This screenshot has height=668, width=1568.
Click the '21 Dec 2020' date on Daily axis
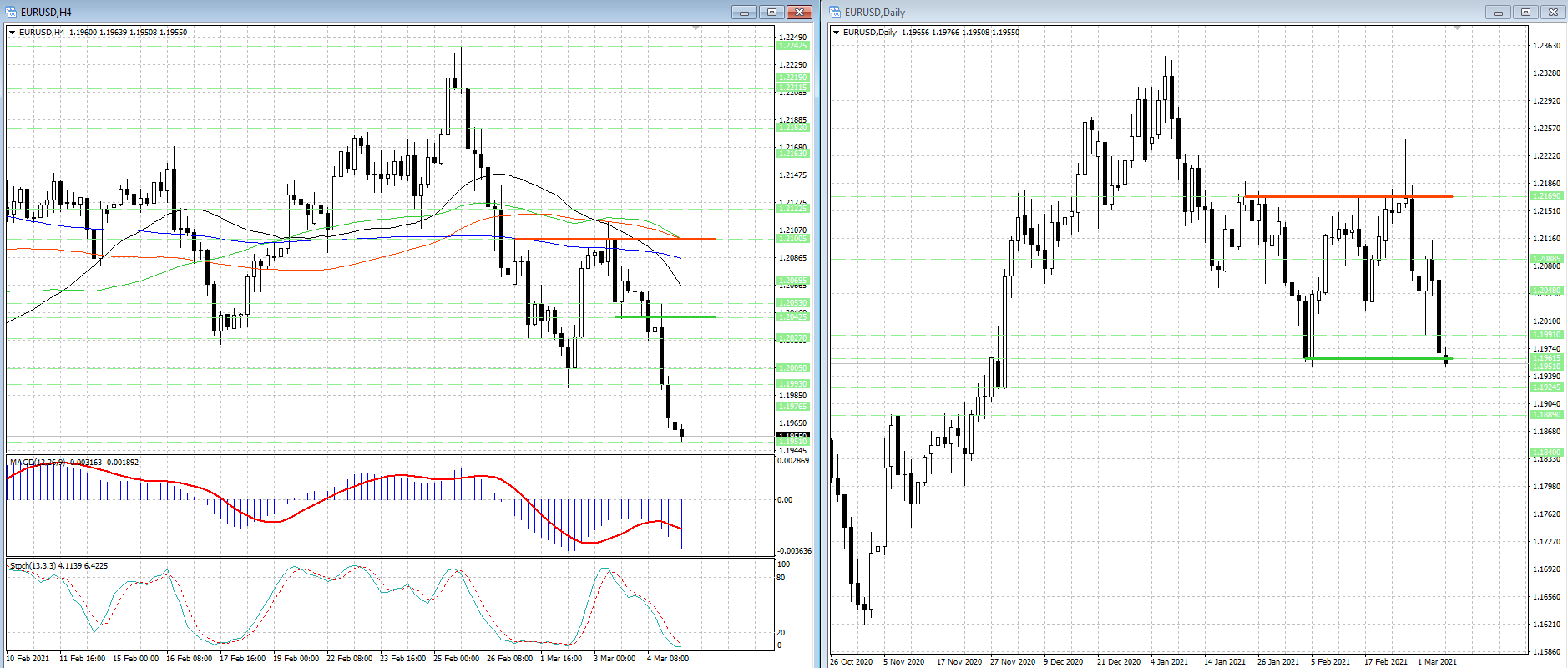point(1119,662)
